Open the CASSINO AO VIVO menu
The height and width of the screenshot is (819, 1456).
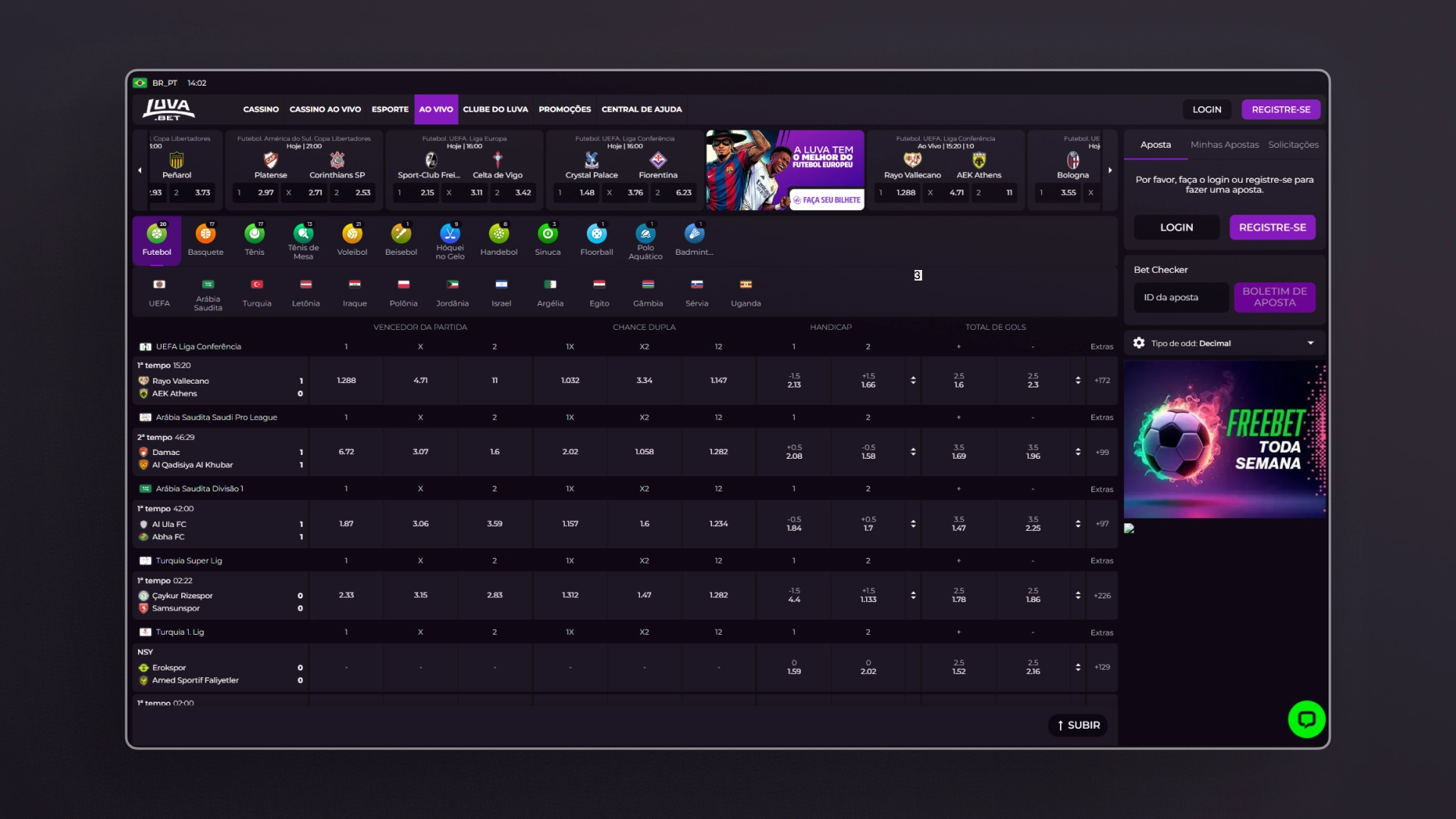[x=325, y=109]
